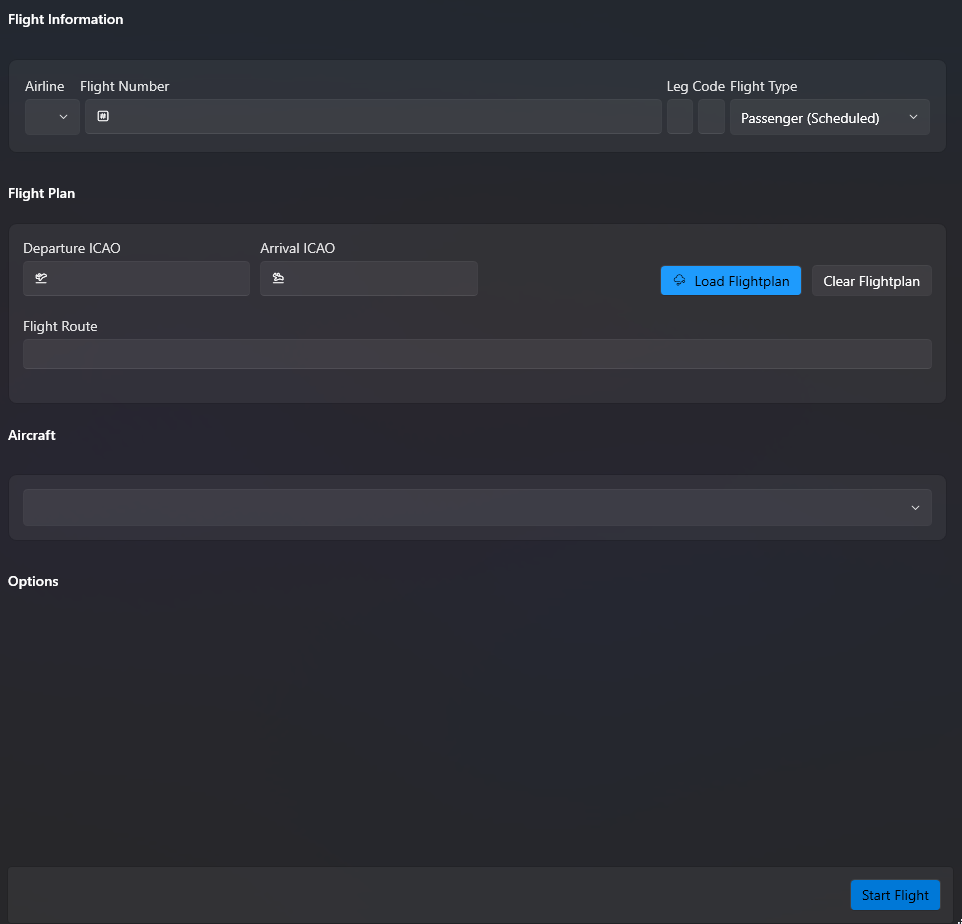Open the Aircraft selection combo box
962x924 pixels.
click(470, 508)
